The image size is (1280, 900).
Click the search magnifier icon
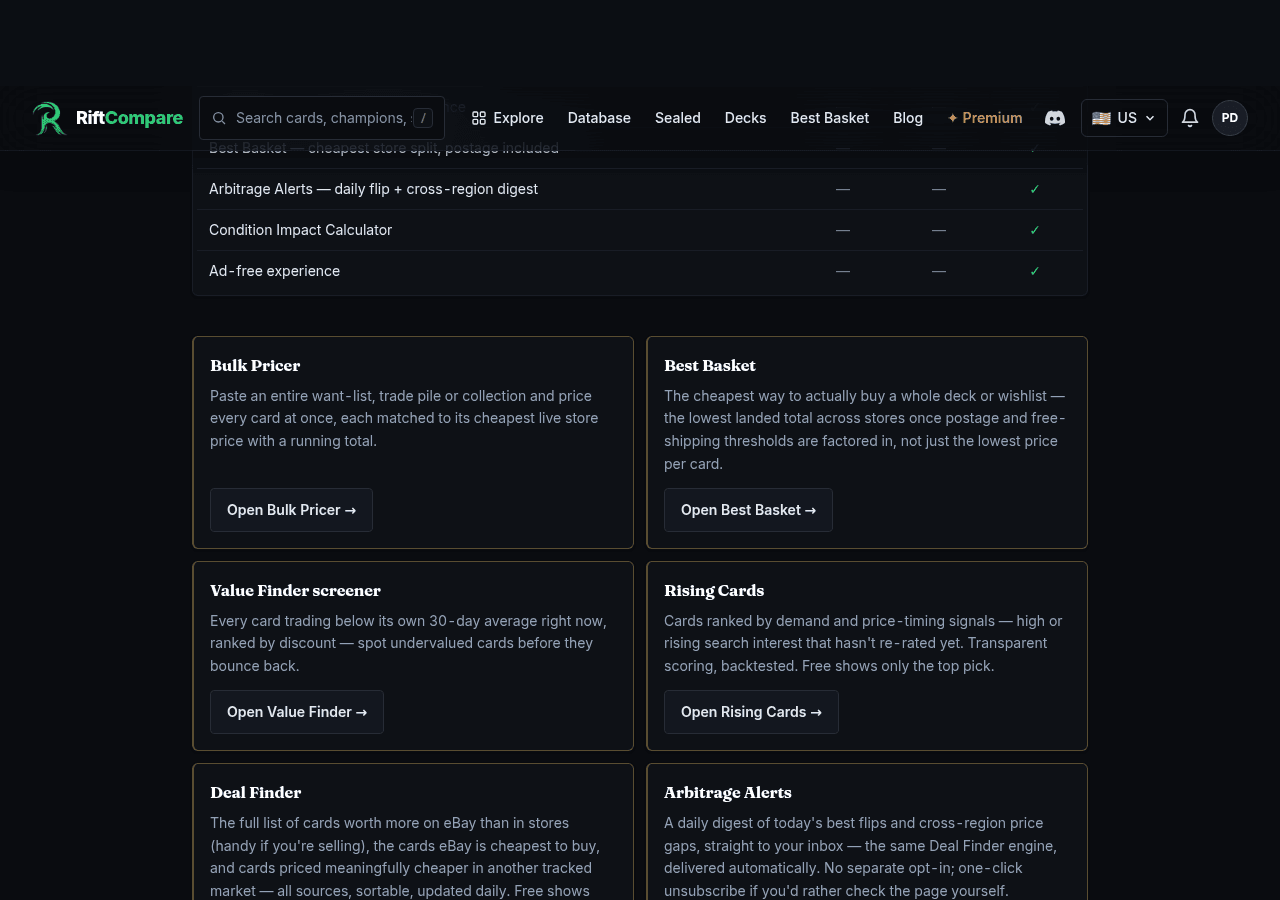pos(219,118)
